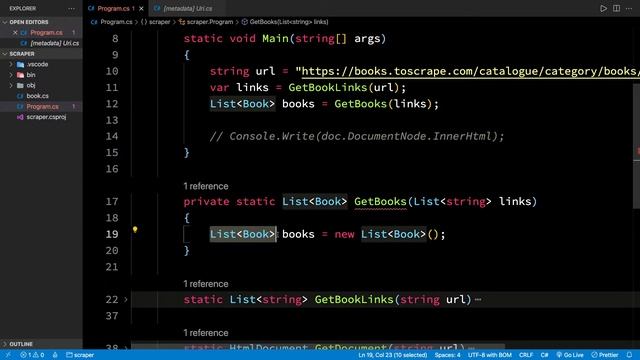Expand the collapsed GetBookLinks body ellipsis

(x=478, y=300)
